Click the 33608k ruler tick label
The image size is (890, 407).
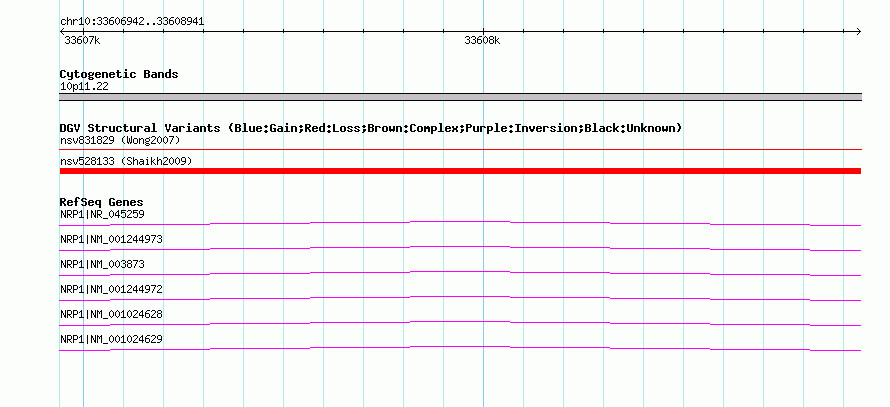tap(482, 40)
